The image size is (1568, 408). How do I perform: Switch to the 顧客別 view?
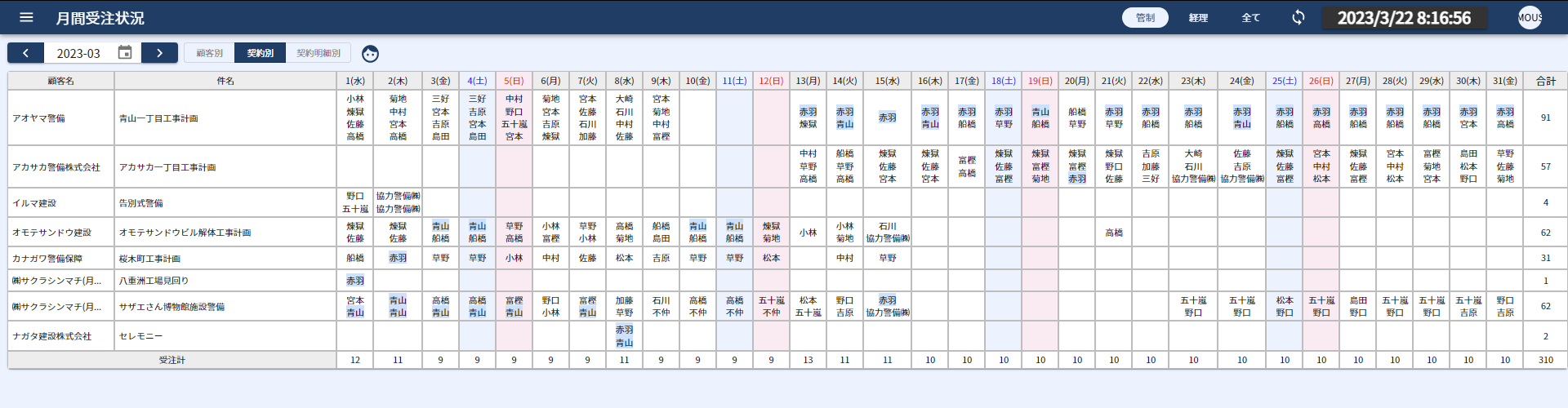click(209, 53)
